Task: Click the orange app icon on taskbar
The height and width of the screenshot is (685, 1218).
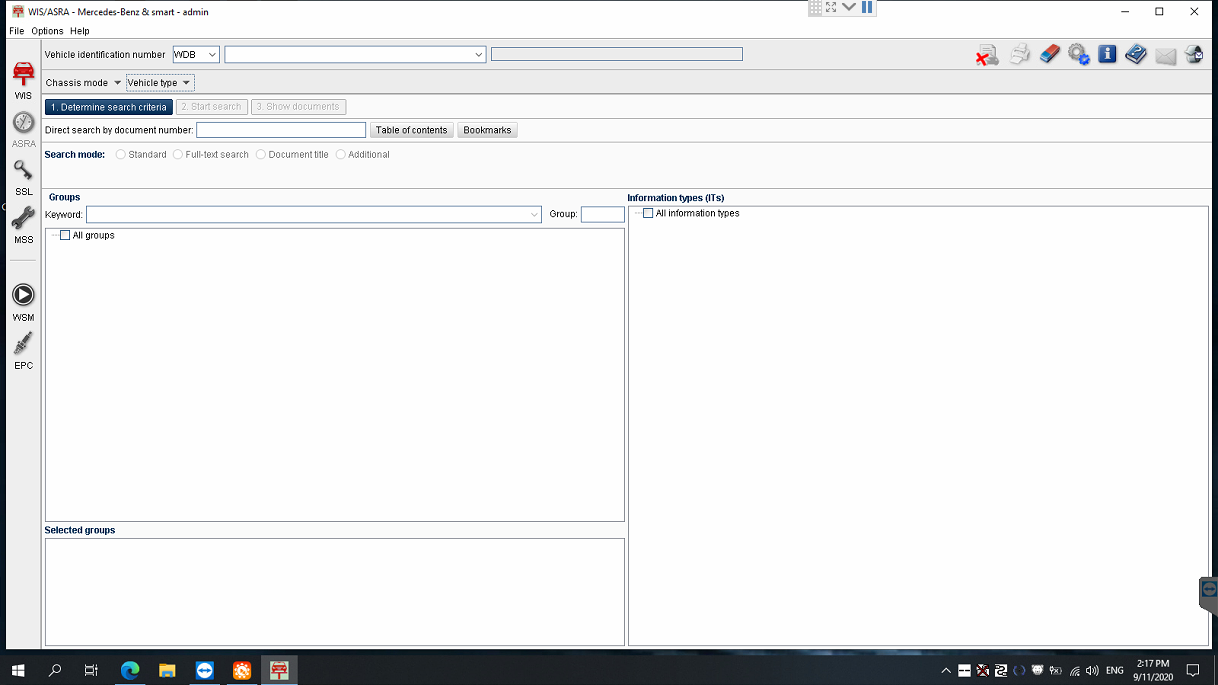Action: coord(241,670)
